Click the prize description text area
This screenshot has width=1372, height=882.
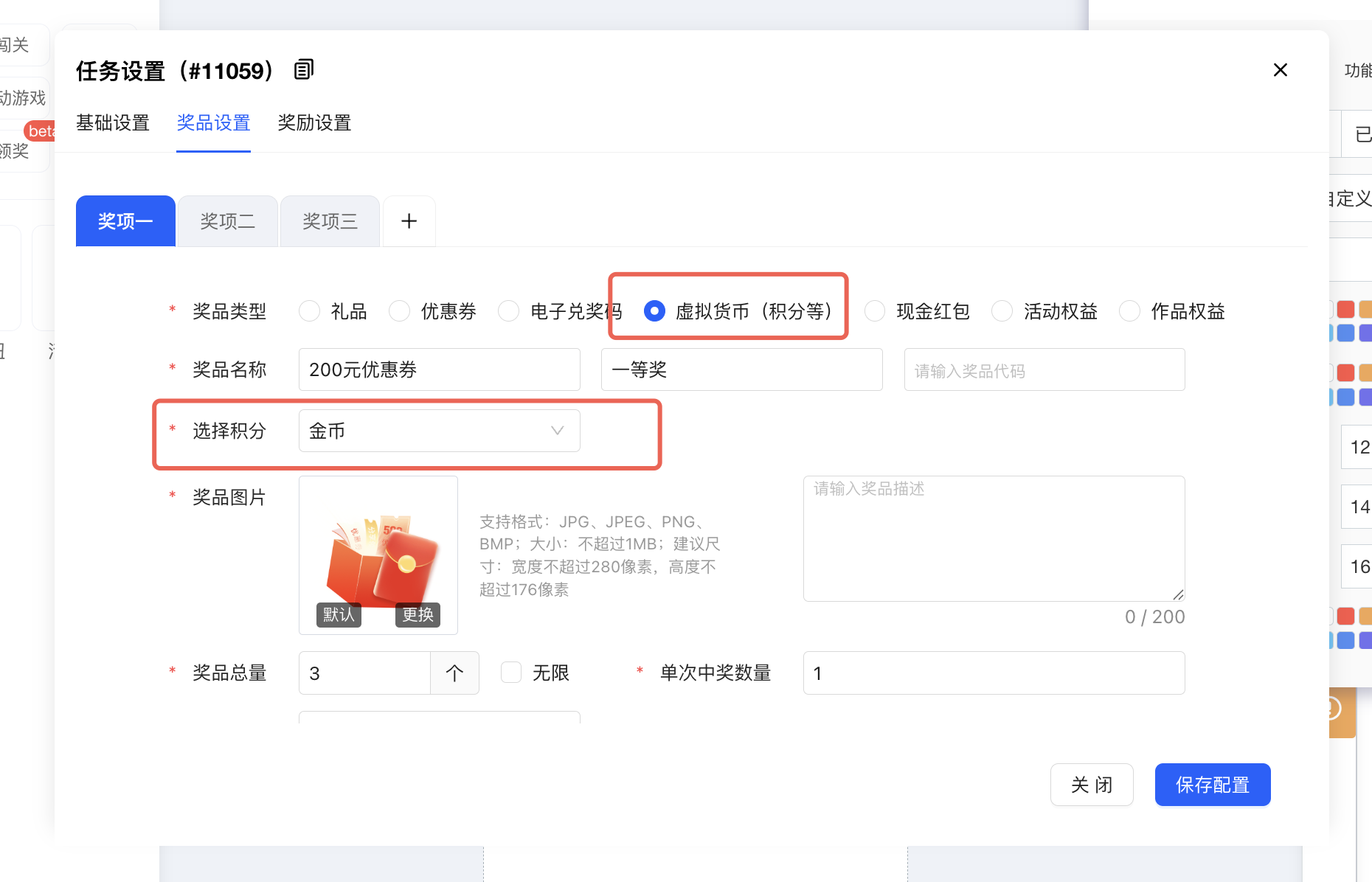point(993,538)
